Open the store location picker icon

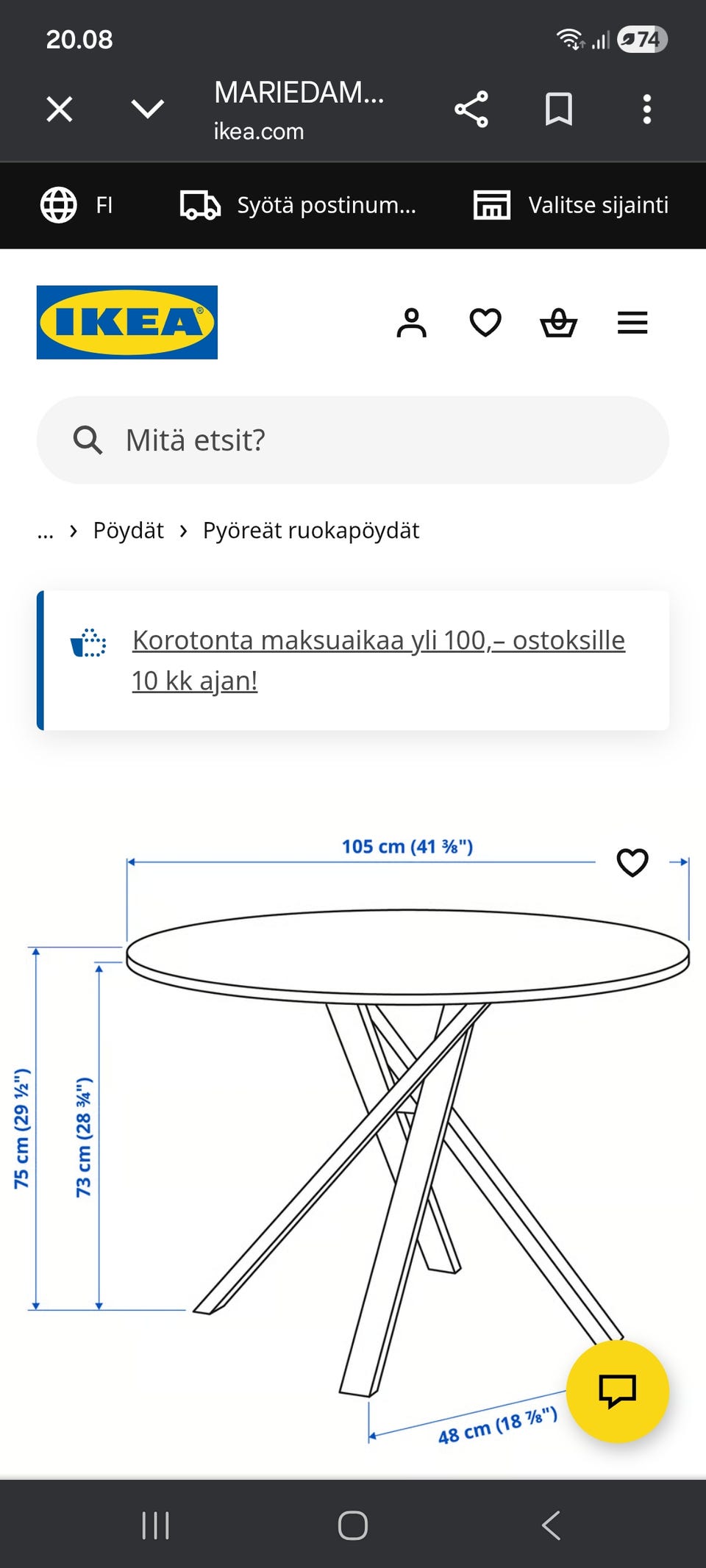(x=491, y=205)
